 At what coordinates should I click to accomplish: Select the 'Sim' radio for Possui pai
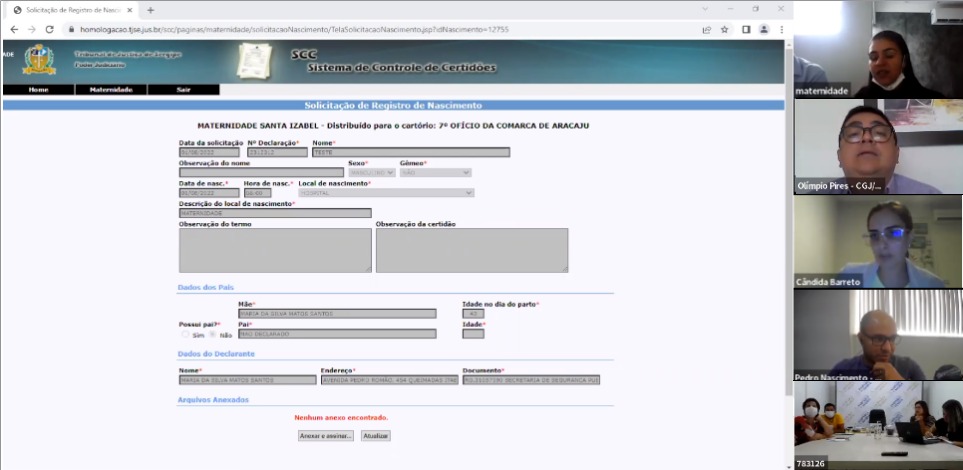pos(183,335)
